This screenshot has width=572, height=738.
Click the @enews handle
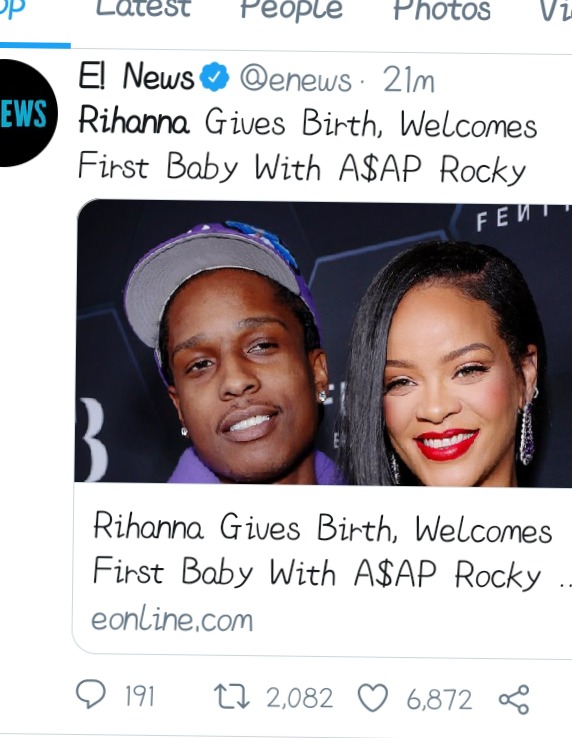click(x=296, y=80)
